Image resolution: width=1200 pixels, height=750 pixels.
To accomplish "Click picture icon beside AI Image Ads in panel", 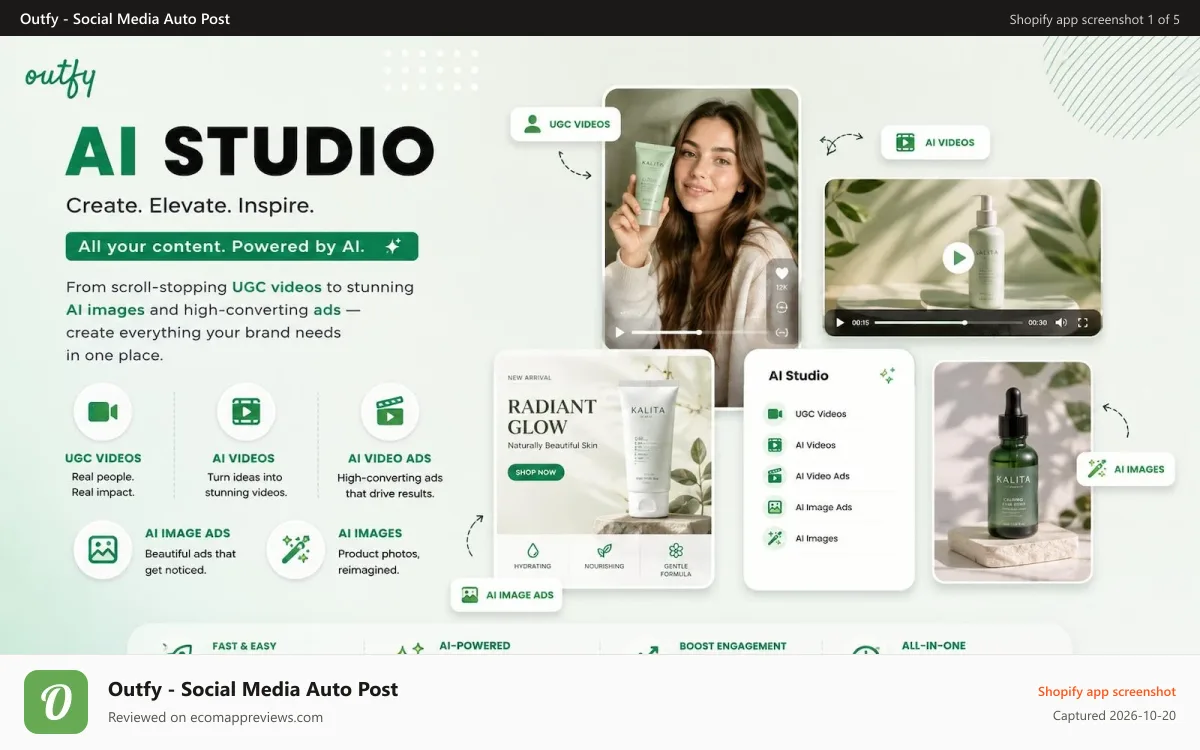I will click(775, 507).
